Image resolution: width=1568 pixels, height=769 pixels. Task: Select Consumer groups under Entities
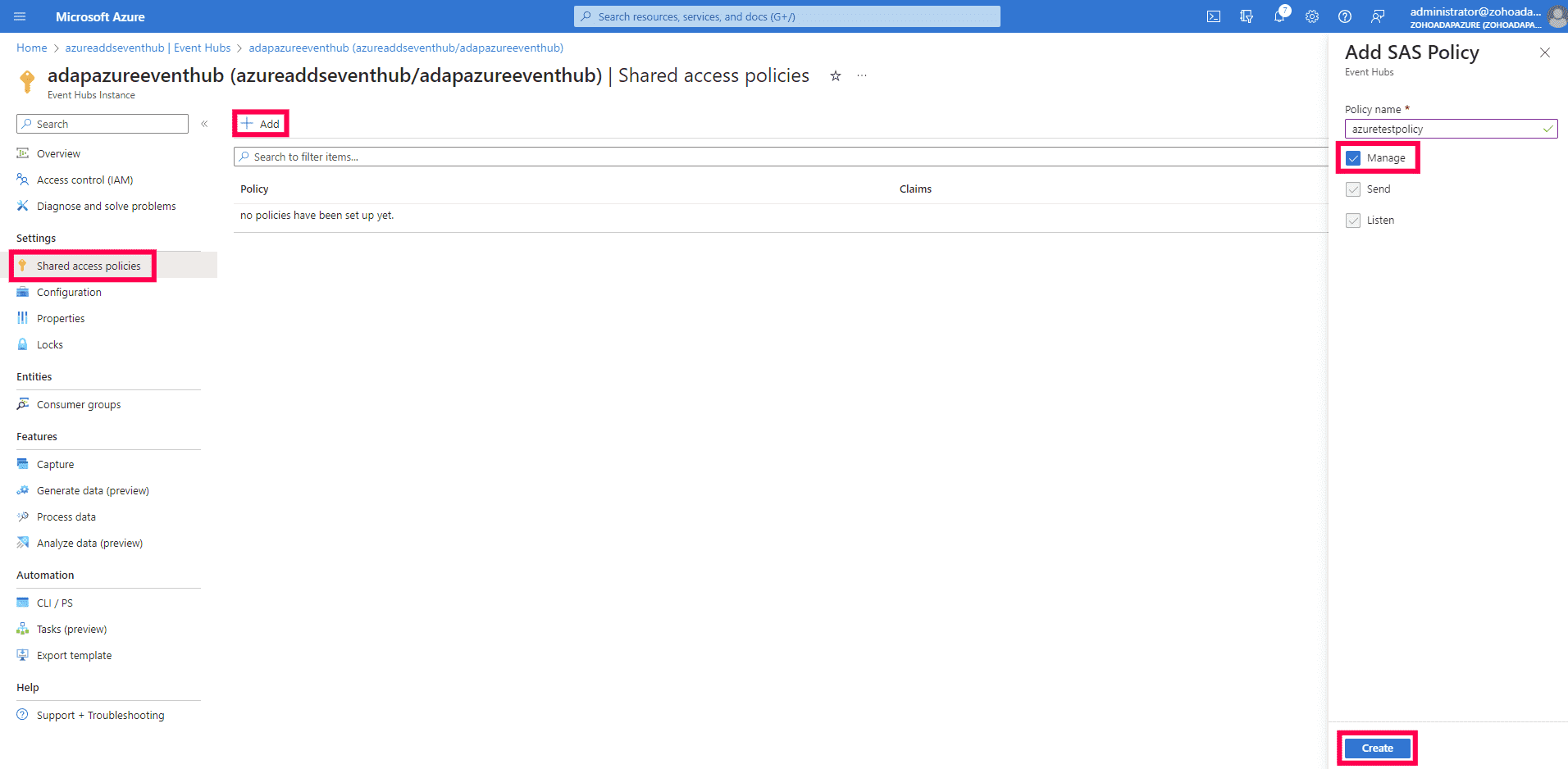pyautogui.click(x=79, y=404)
